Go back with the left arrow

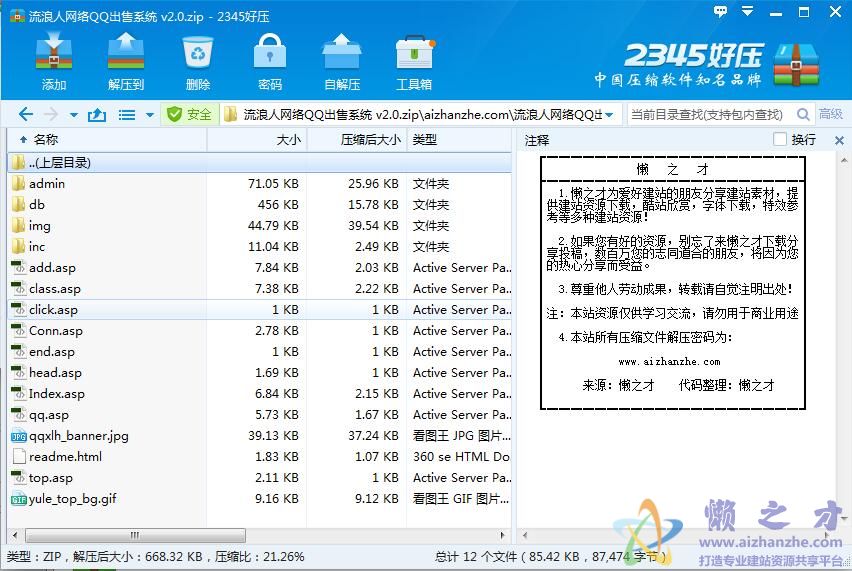(26, 115)
